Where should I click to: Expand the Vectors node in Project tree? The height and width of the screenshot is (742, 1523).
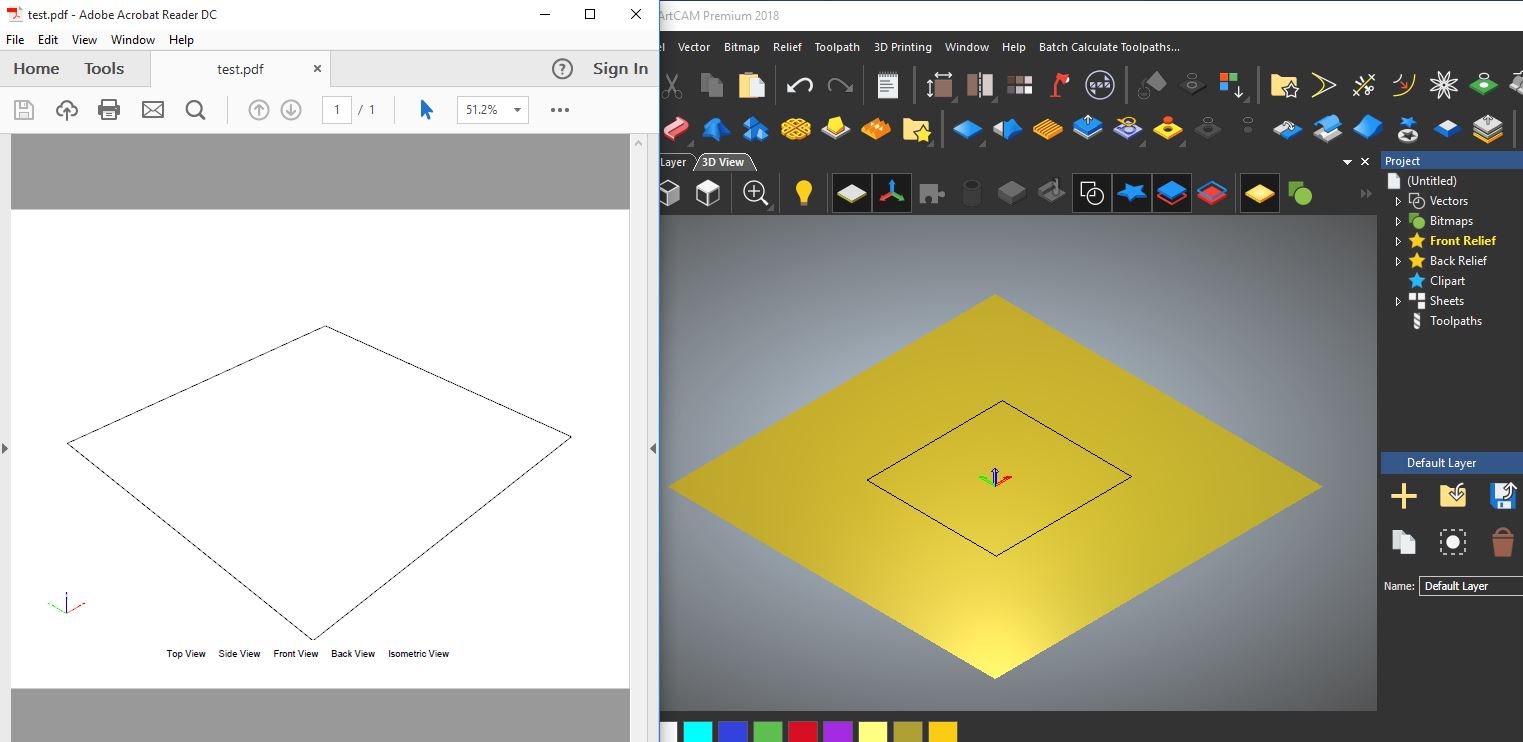pos(1398,200)
